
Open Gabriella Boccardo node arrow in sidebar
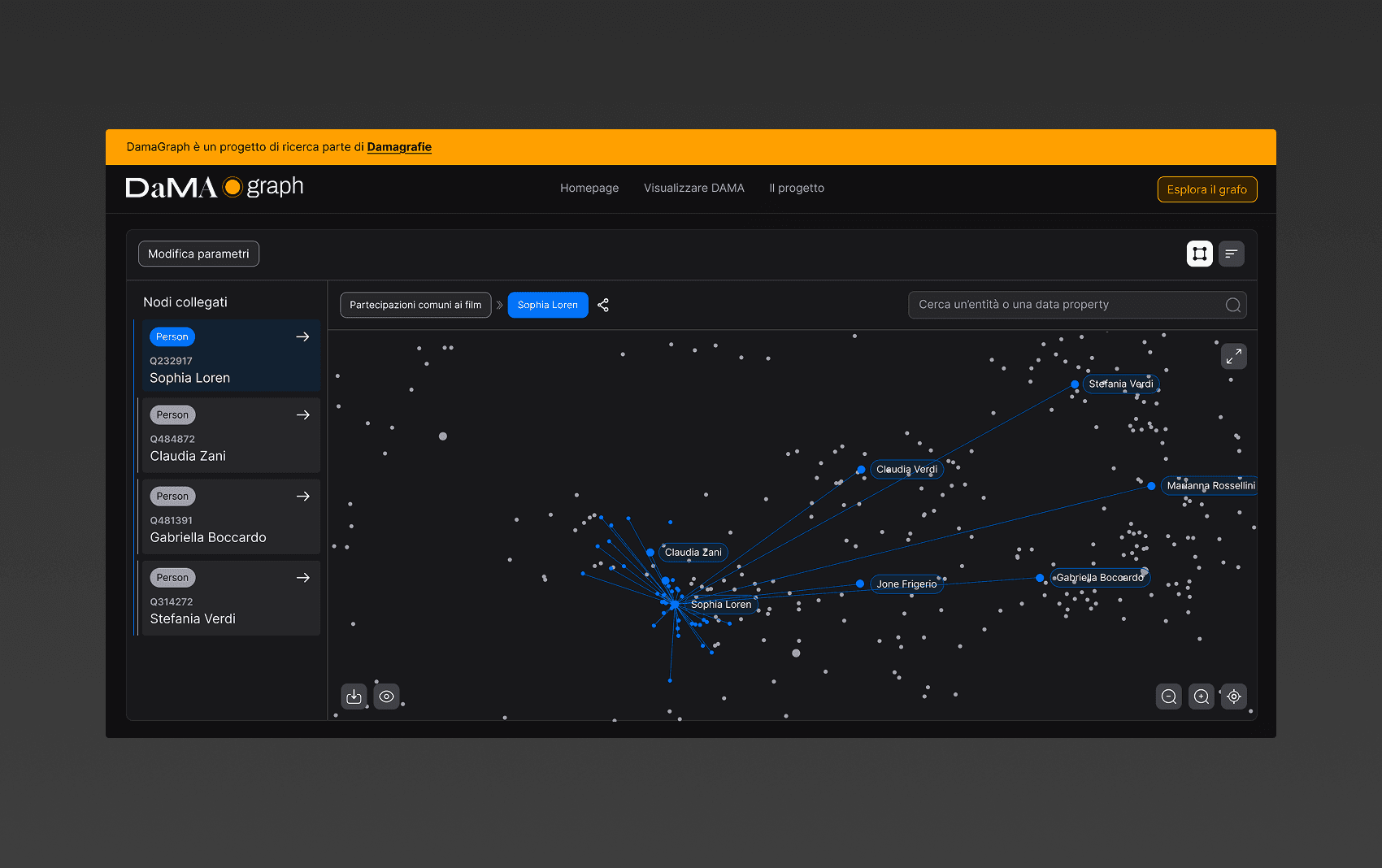point(302,496)
